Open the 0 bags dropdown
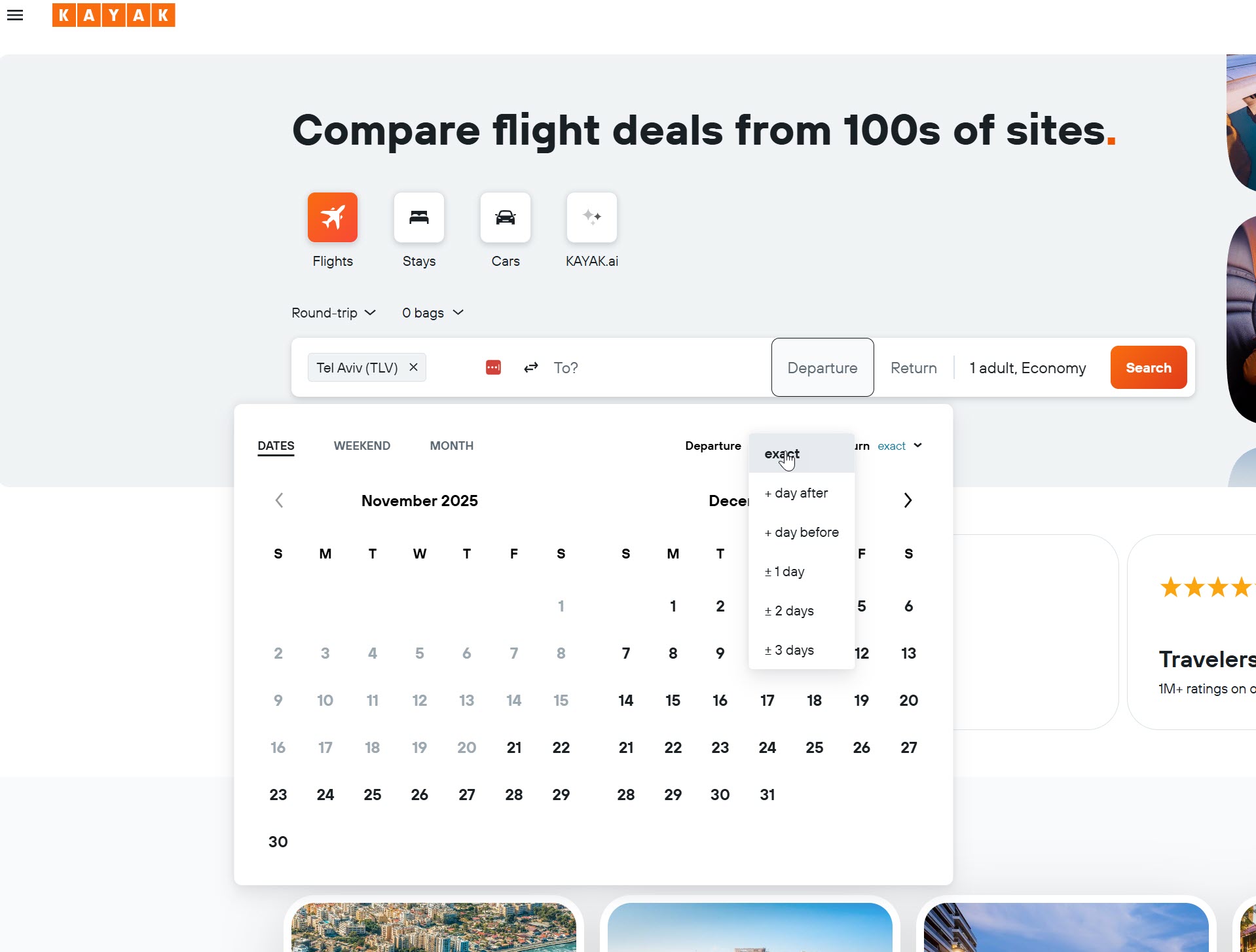The width and height of the screenshot is (1256, 952). 433,313
